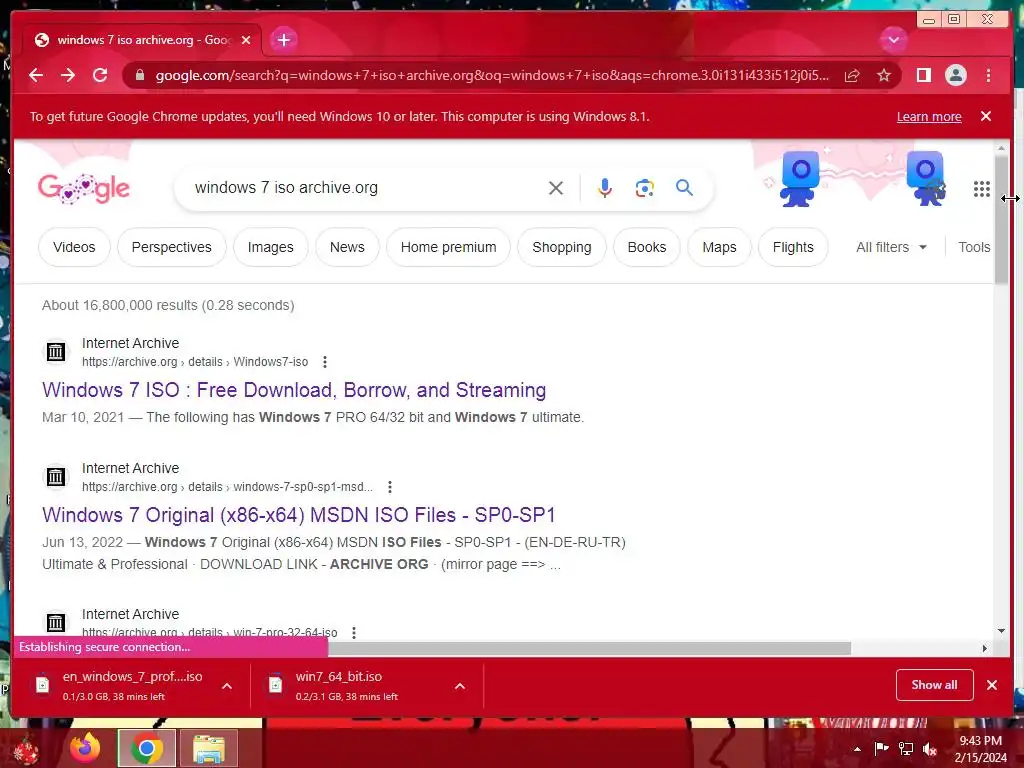Open the Google apps grid

coord(982,189)
